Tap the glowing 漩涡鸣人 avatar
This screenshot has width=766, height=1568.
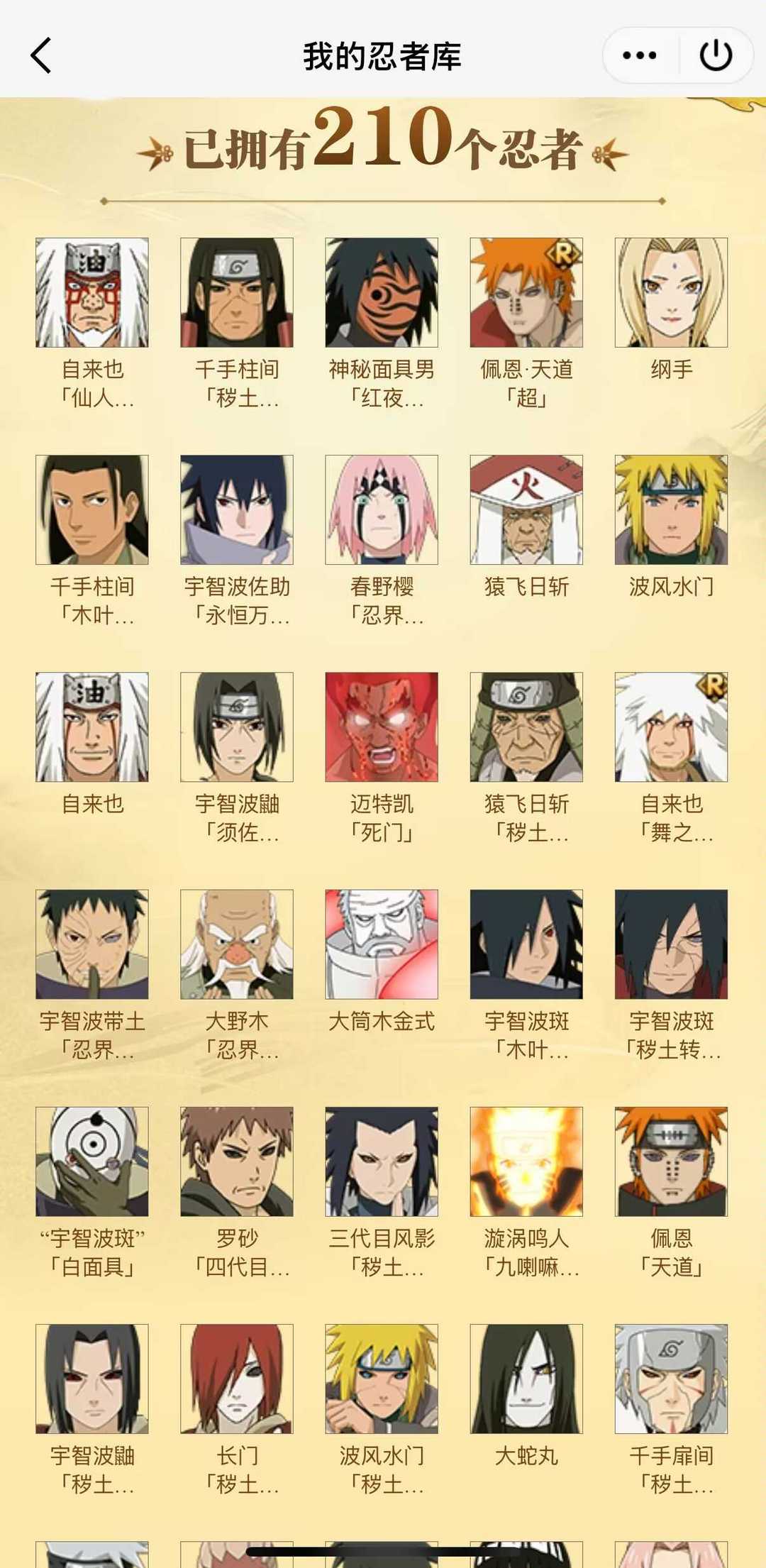(x=526, y=1161)
